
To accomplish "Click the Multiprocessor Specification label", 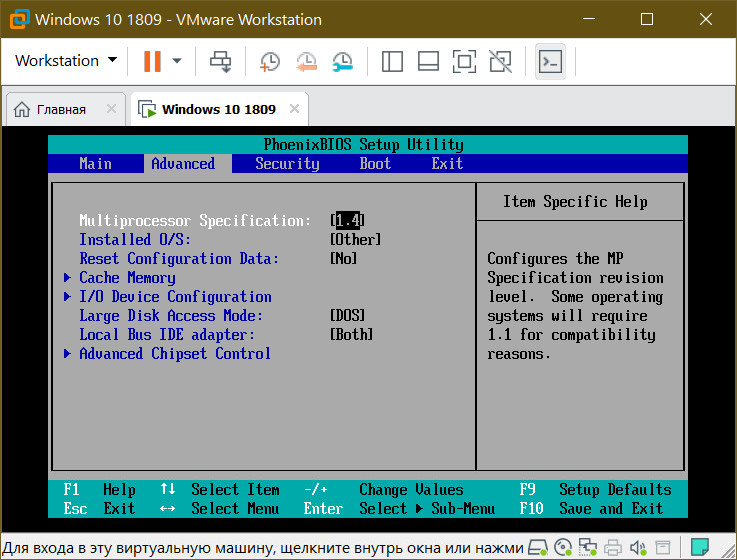I will pos(195,221).
